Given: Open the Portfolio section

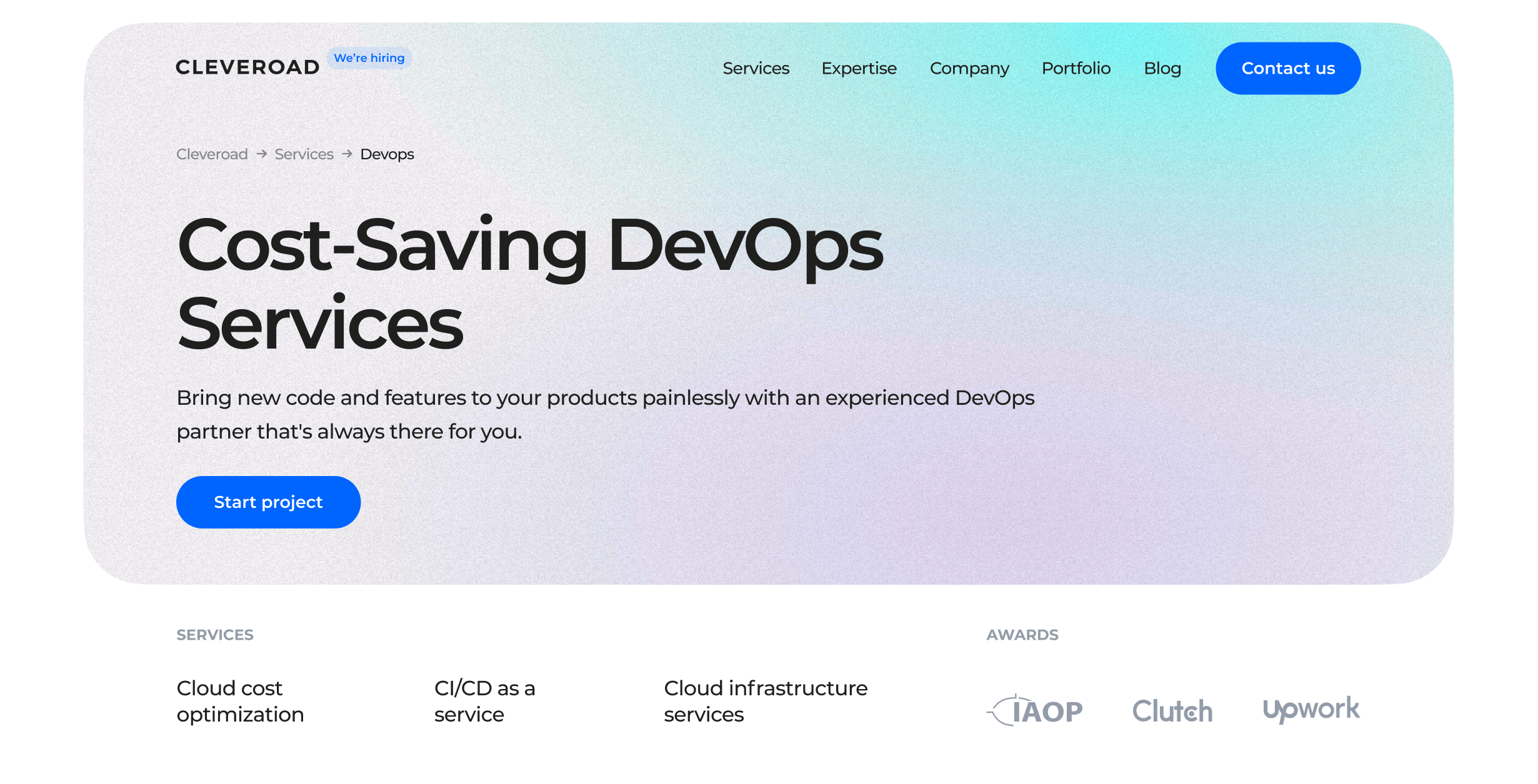Looking at the screenshot, I should click(1076, 68).
